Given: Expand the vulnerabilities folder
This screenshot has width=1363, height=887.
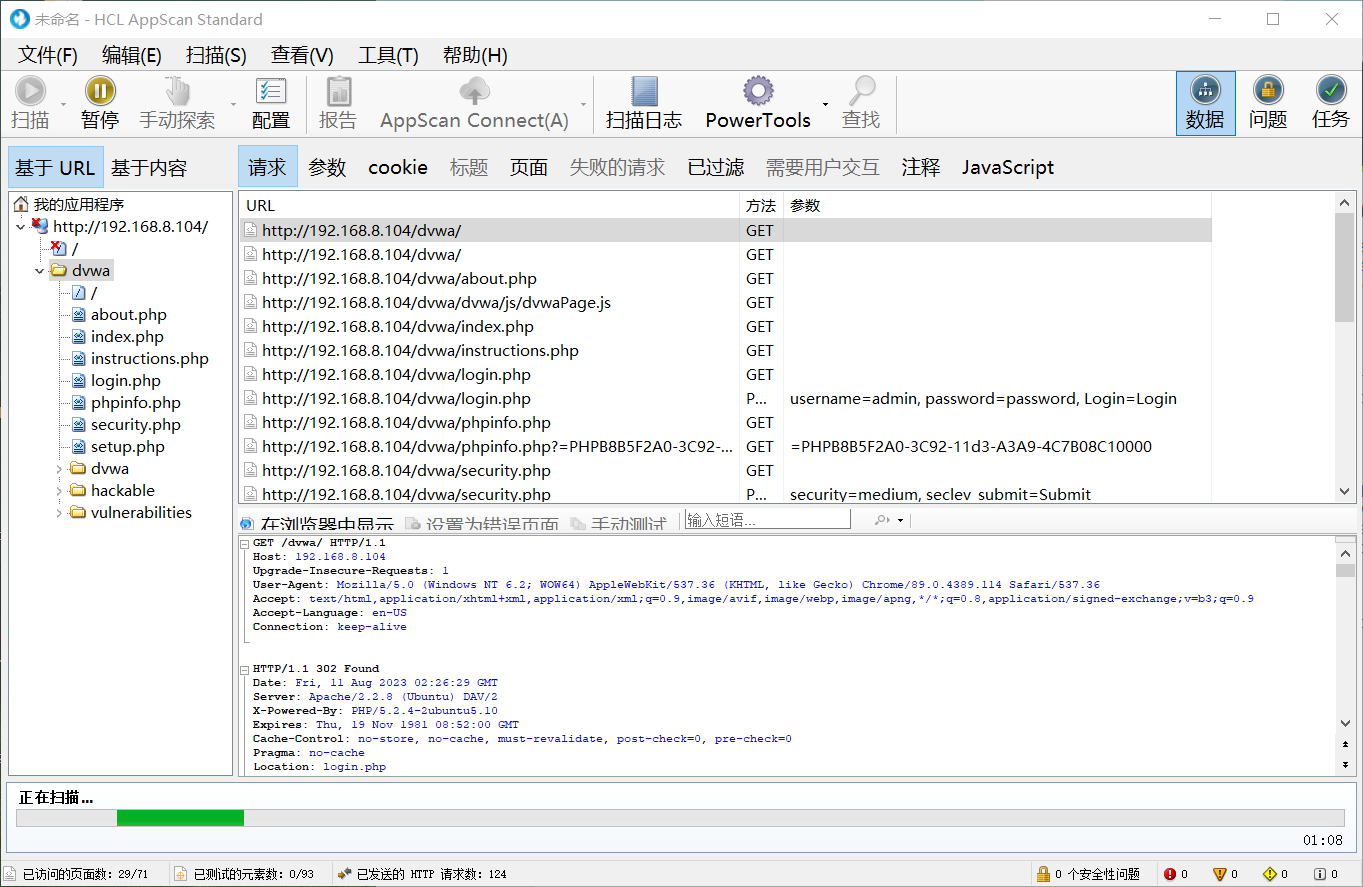Looking at the screenshot, I should pyautogui.click(x=59, y=513).
